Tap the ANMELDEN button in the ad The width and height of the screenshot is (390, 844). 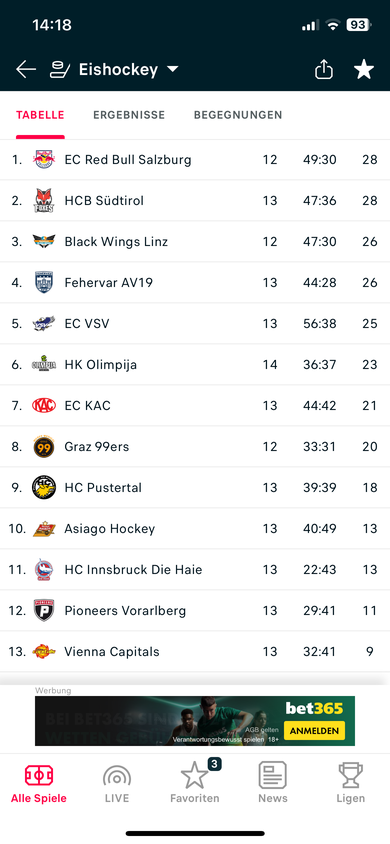click(314, 730)
